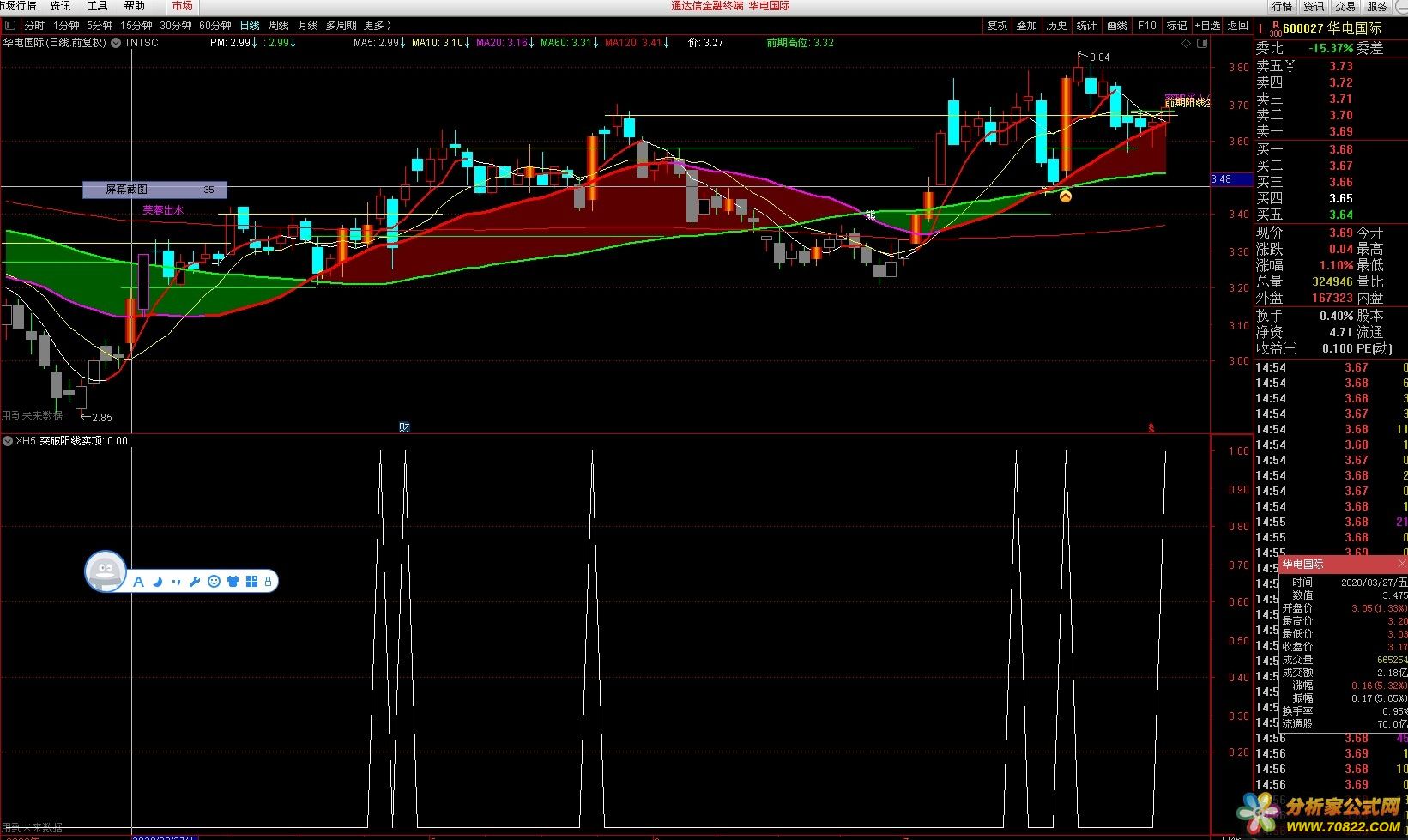Screen dimensions: 1408x840
Task: Add stock via +自选 button
Action: point(1207,26)
